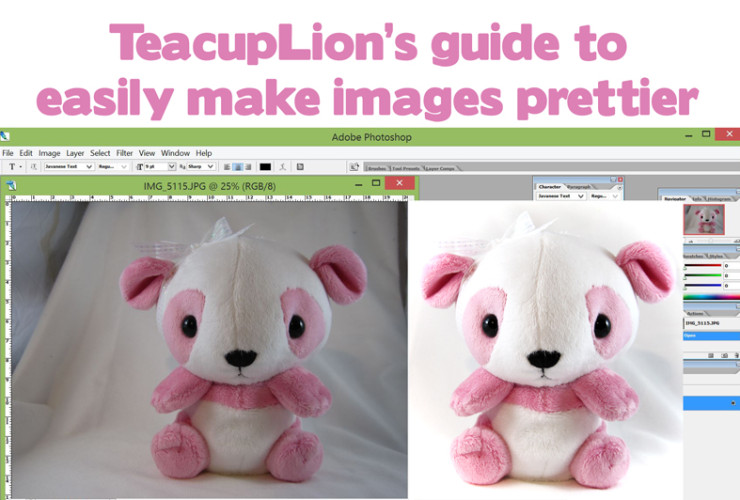Adjust the green color slider
The image size is (740, 500).
tap(703, 276)
